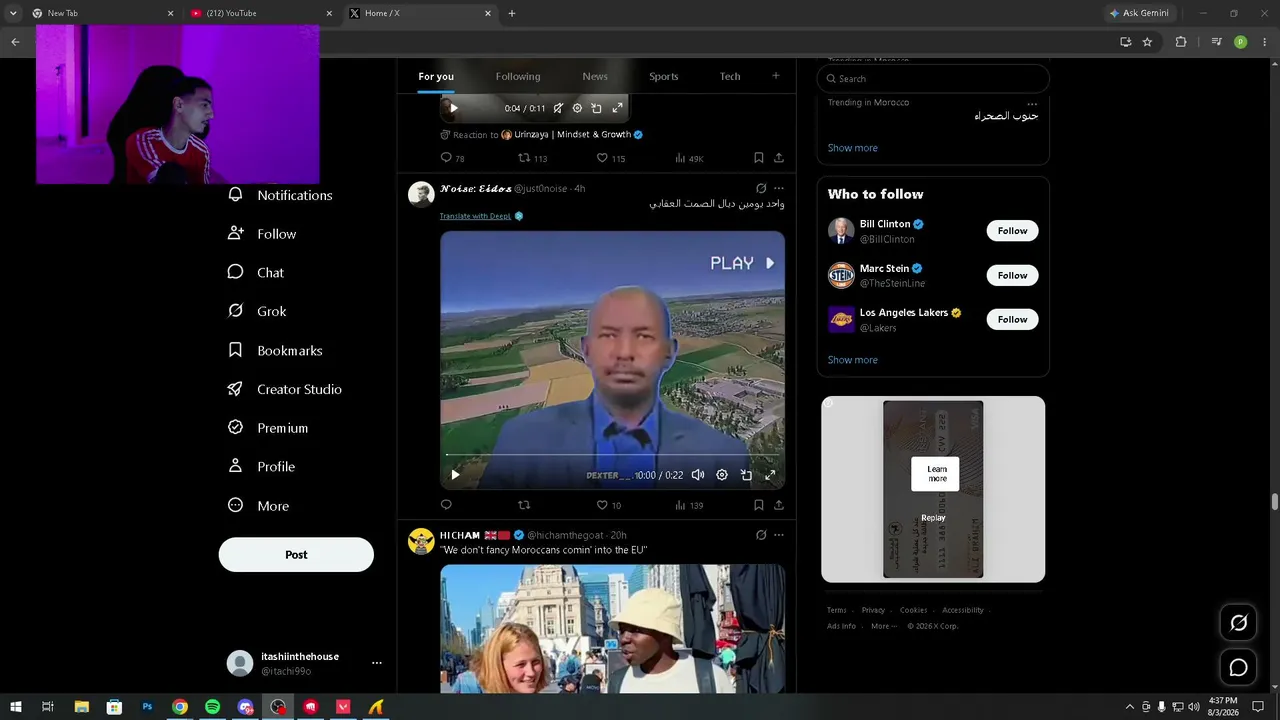Share the Noise: Eidos post with 139 views
The height and width of the screenshot is (720, 1280).
pyautogui.click(x=778, y=505)
